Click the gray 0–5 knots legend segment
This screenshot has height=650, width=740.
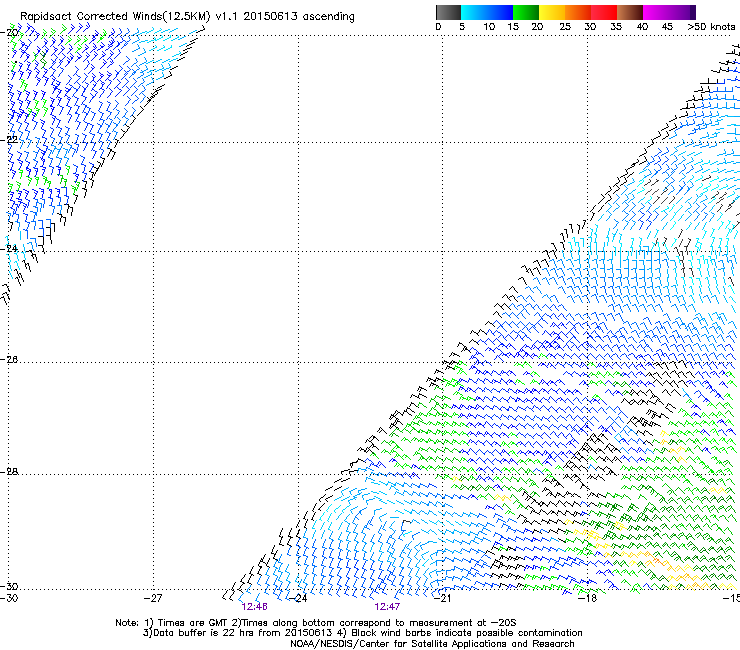point(448,12)
